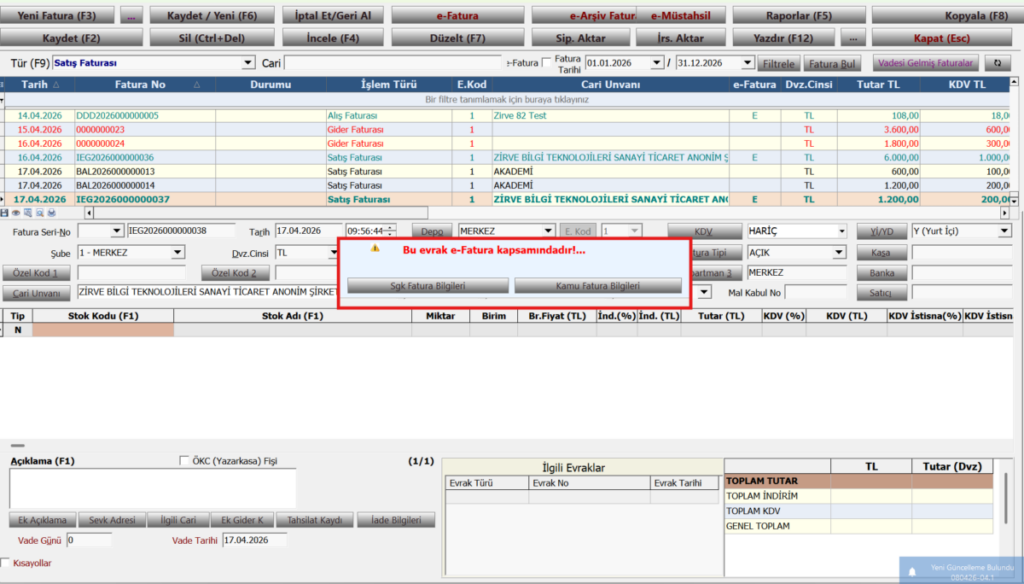
Task: Click the Filtrele button
Action: (778, 63)
